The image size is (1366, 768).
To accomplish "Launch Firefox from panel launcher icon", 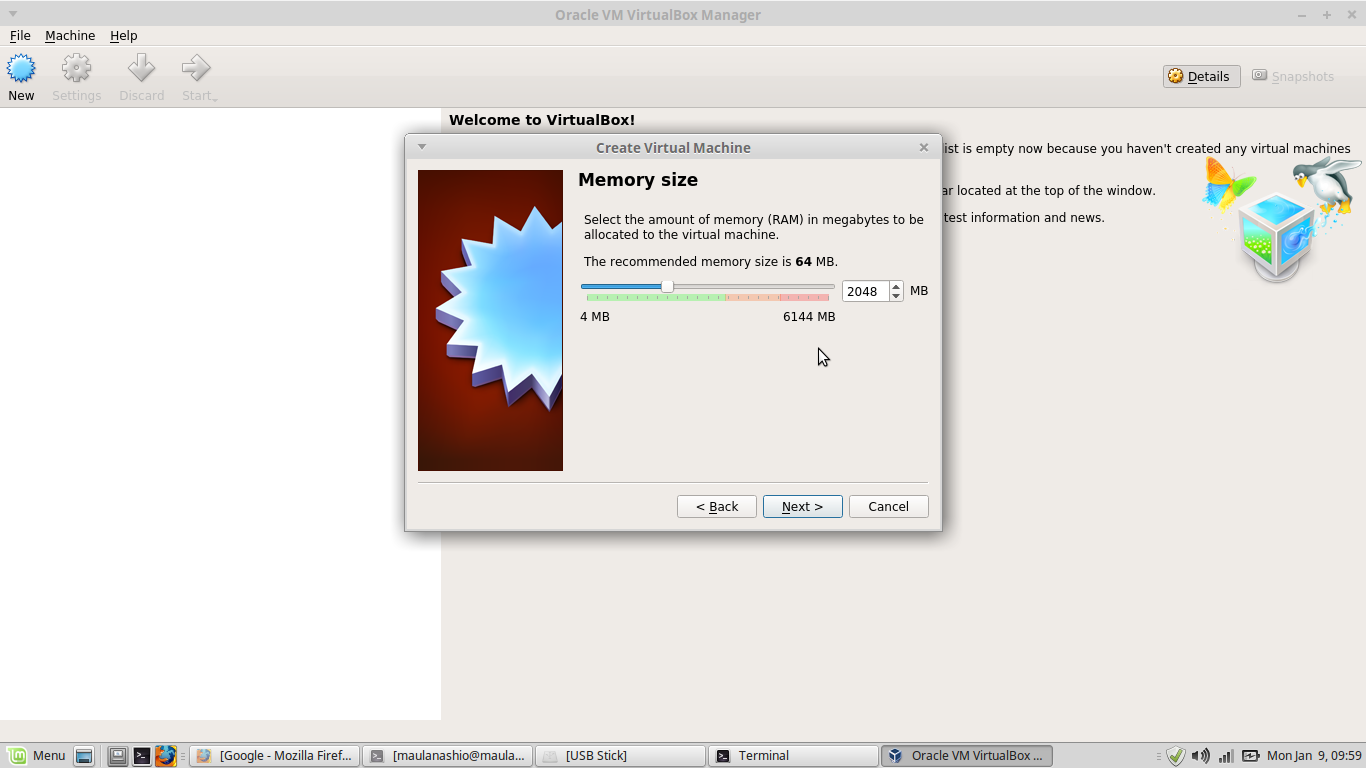I will point(165,756).
